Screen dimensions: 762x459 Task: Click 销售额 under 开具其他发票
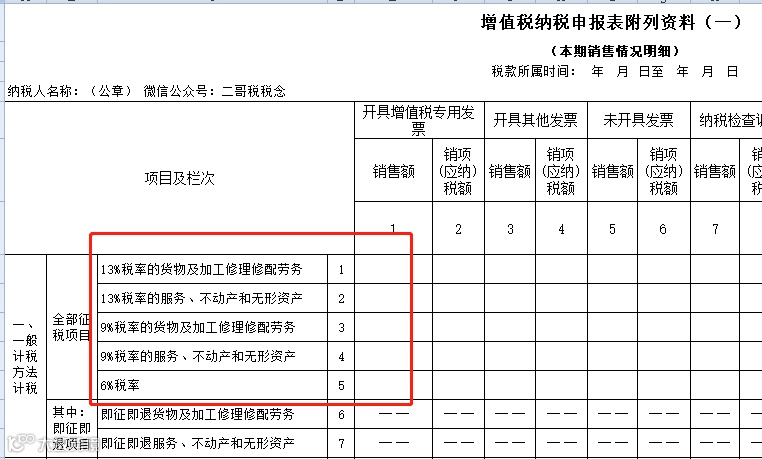point(510,170)
